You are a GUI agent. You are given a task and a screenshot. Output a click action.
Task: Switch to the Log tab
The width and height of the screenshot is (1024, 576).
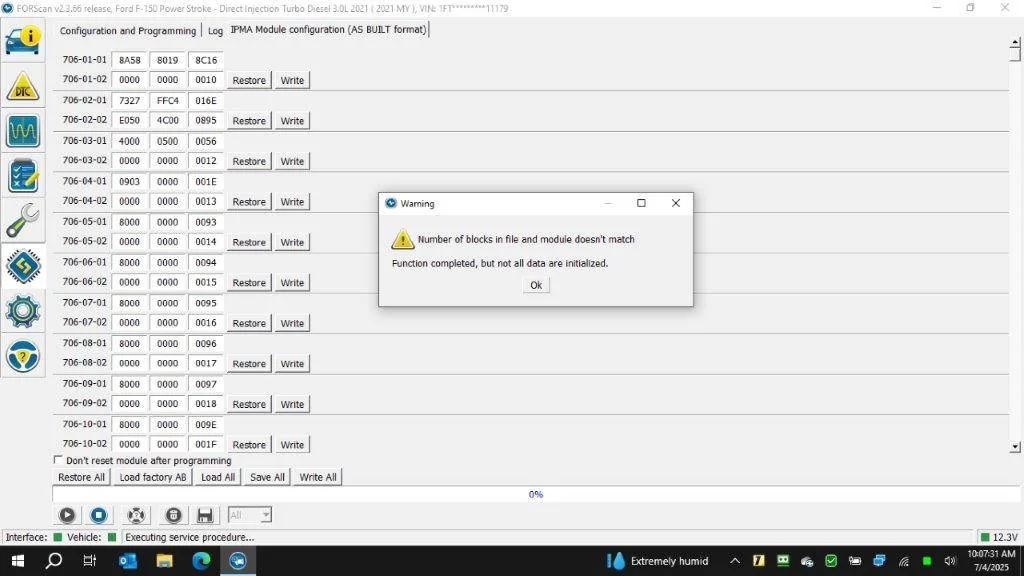(215, 31)
